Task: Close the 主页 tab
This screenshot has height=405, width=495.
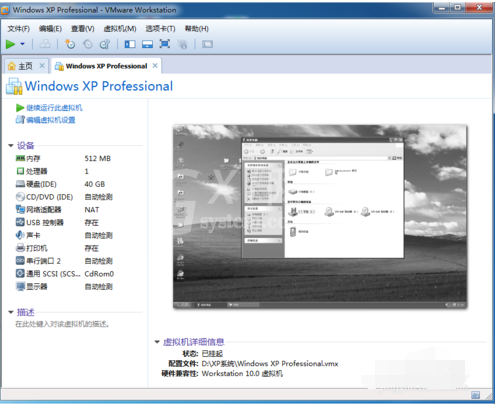Action: click(x=42, y=66)
